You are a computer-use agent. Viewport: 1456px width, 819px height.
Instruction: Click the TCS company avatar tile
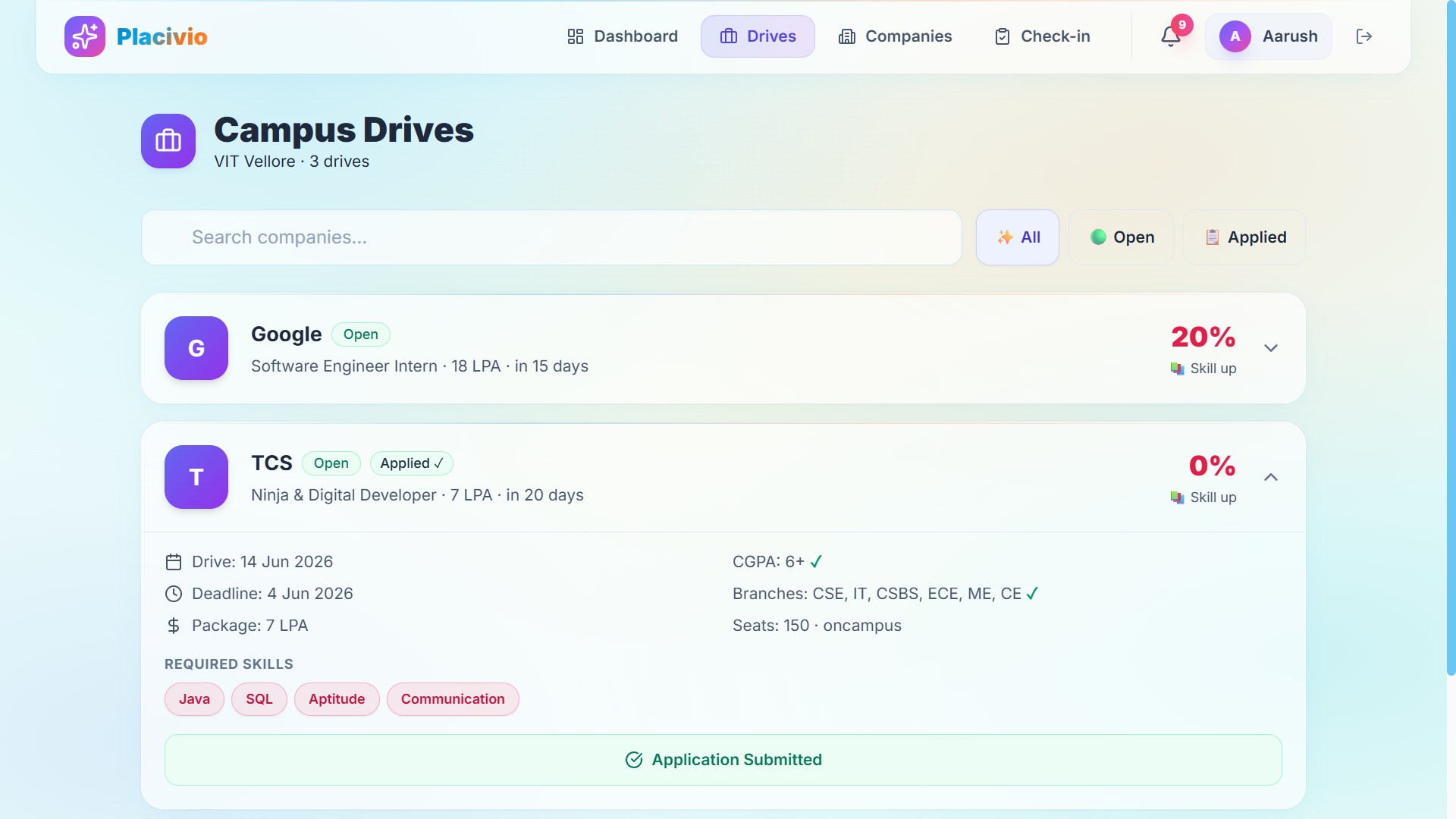coord(196,477)
